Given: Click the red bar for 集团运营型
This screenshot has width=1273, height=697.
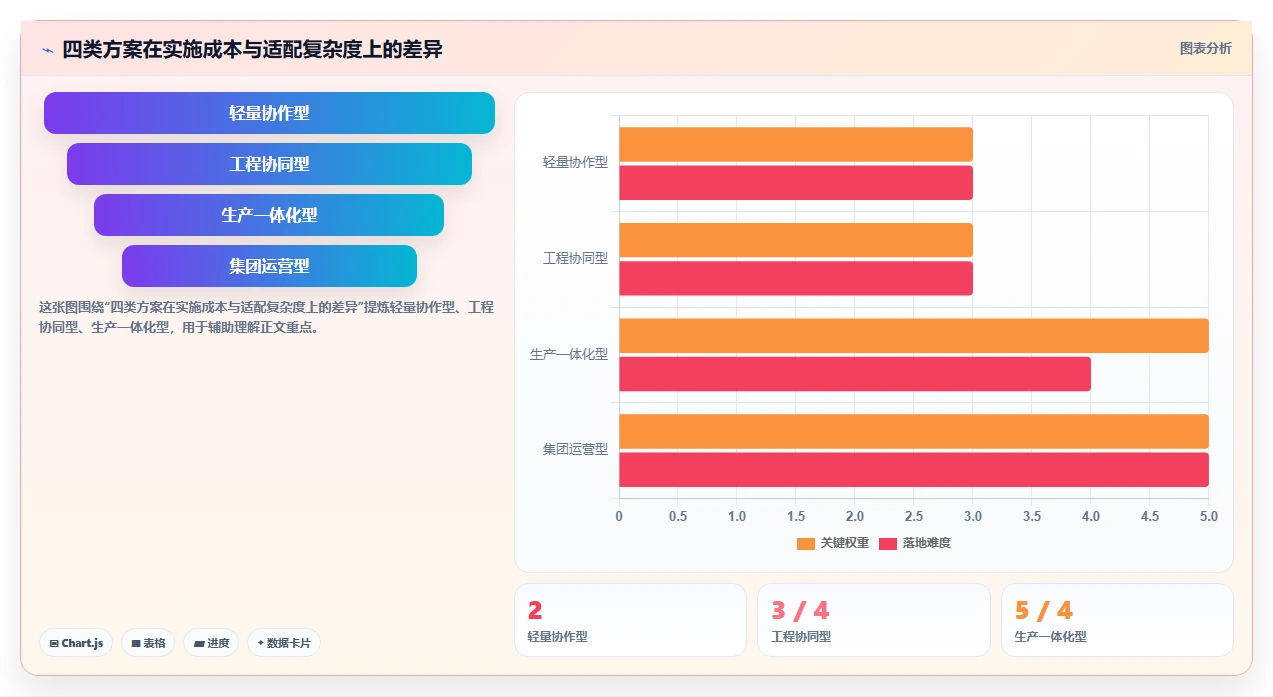Looking at the screenshot, I should [x=914, y=470].
